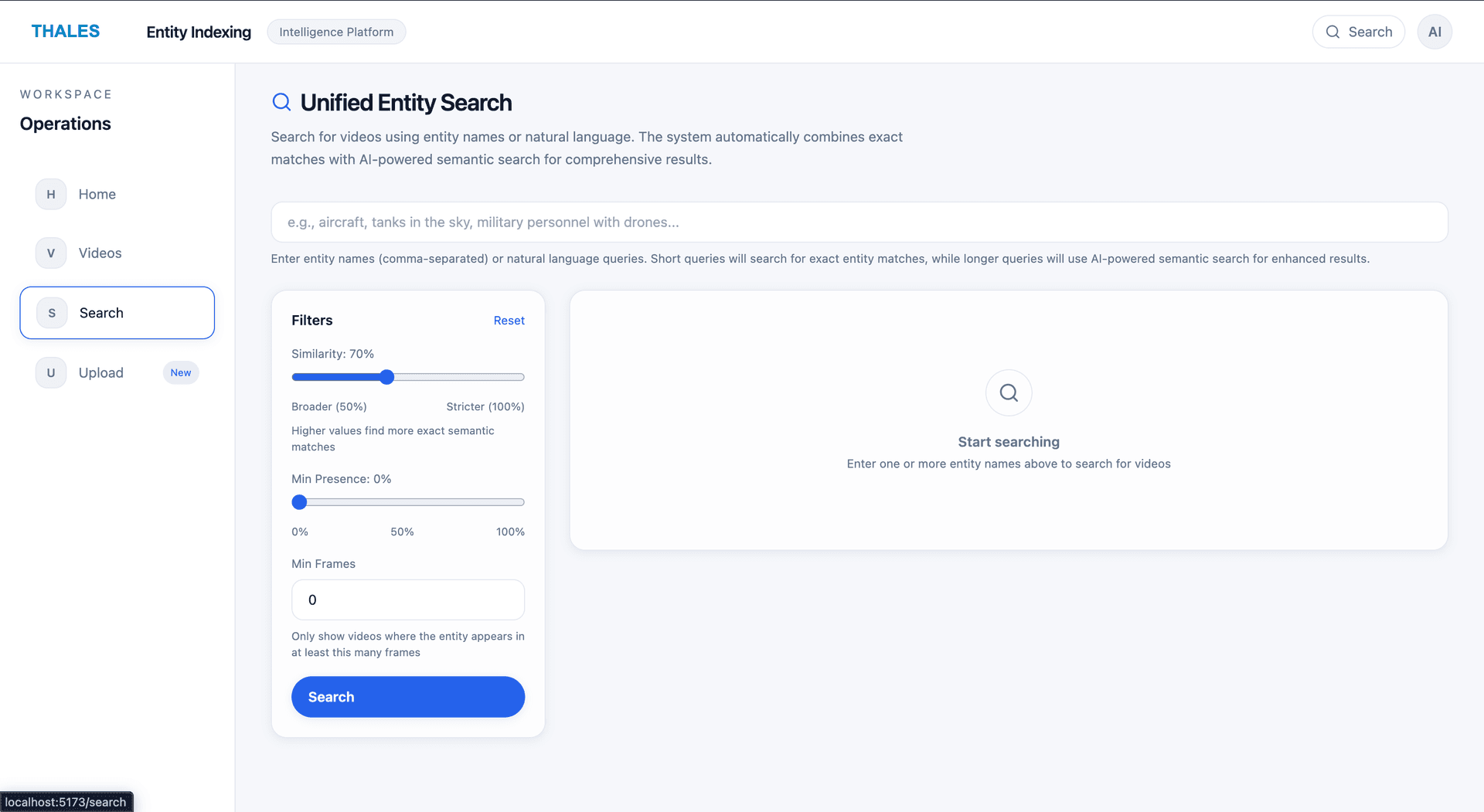Click the Operations workspace label
Screen dimensions: 1484x812
click(65, 124)
